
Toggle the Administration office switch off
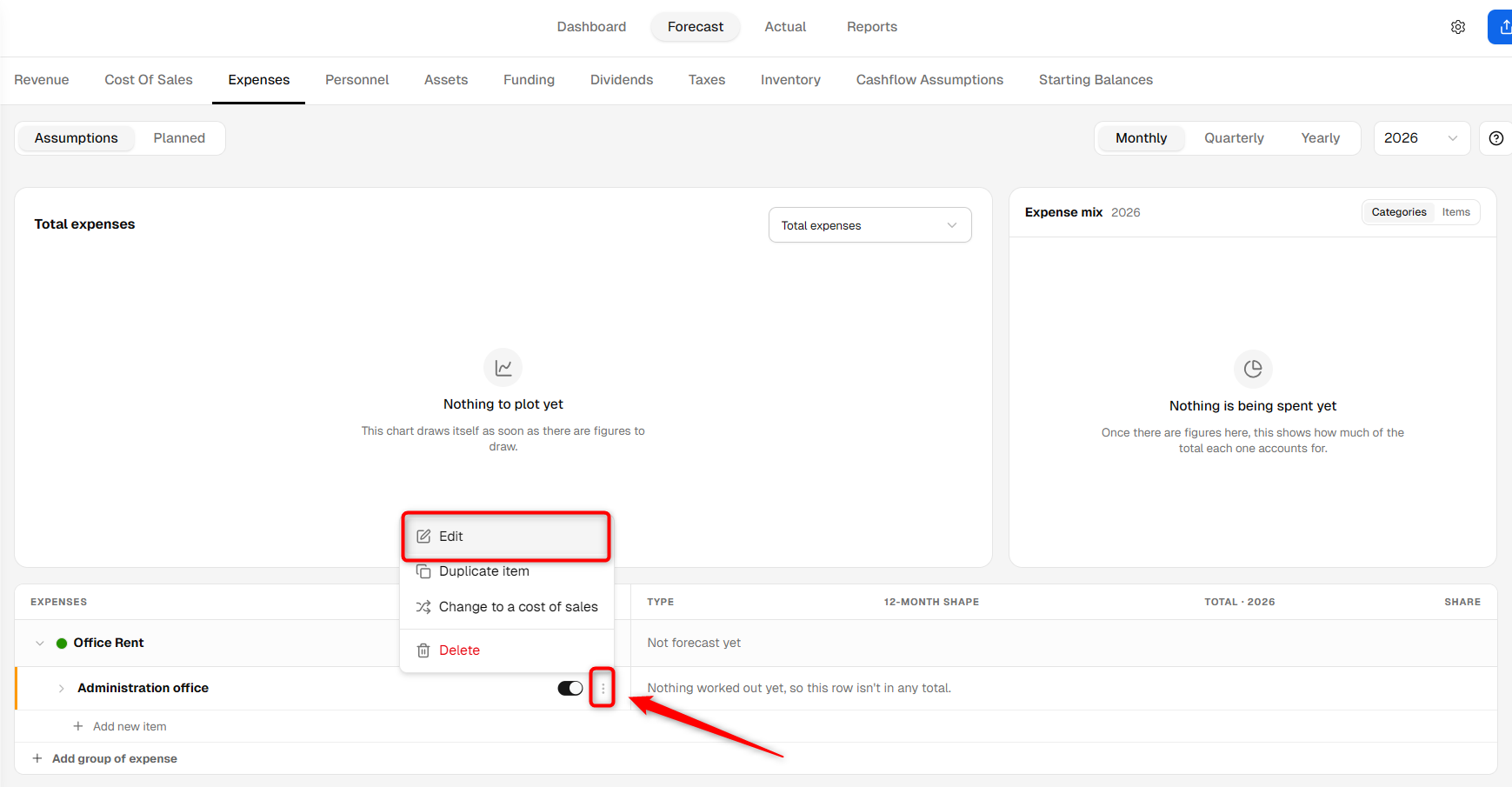click(x=570, y=688)
